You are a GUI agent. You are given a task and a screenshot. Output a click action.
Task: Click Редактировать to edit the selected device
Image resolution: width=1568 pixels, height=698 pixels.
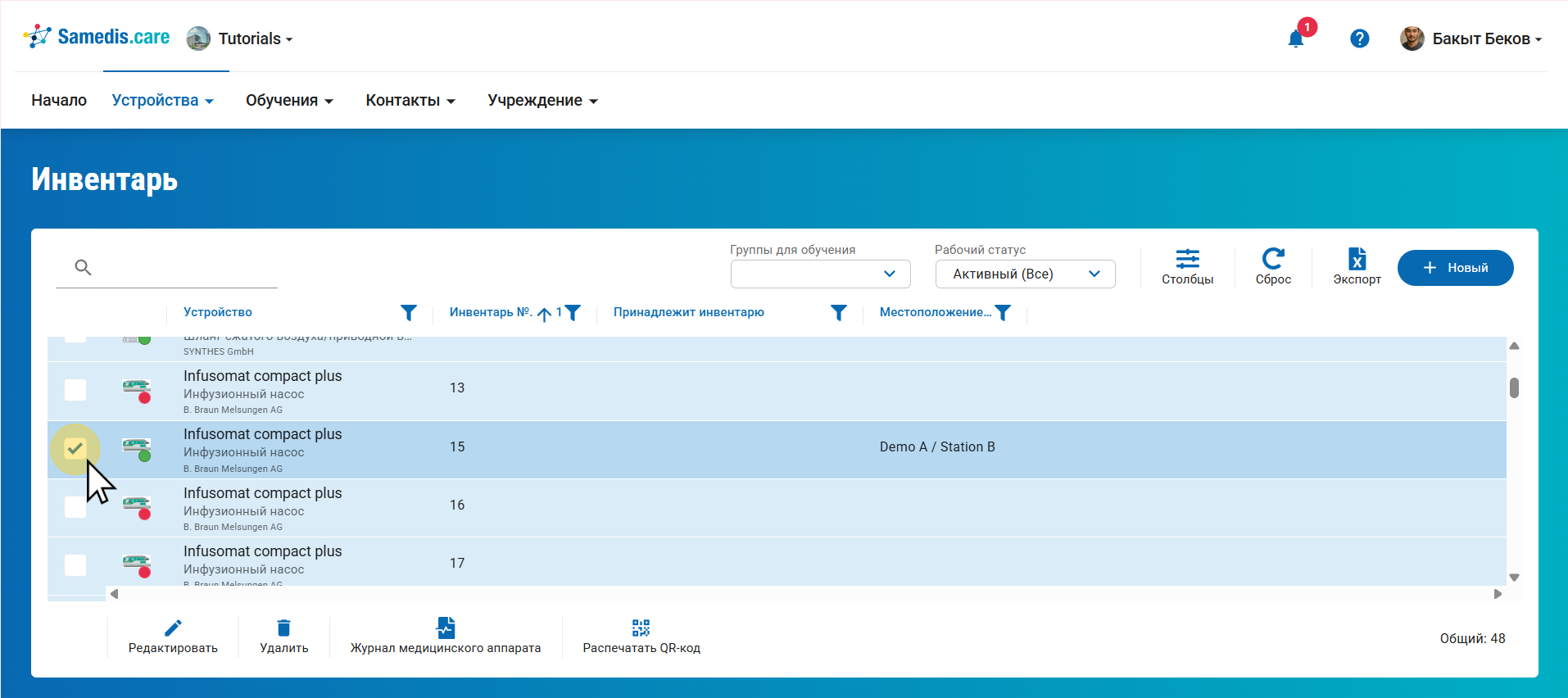point(173,637)
